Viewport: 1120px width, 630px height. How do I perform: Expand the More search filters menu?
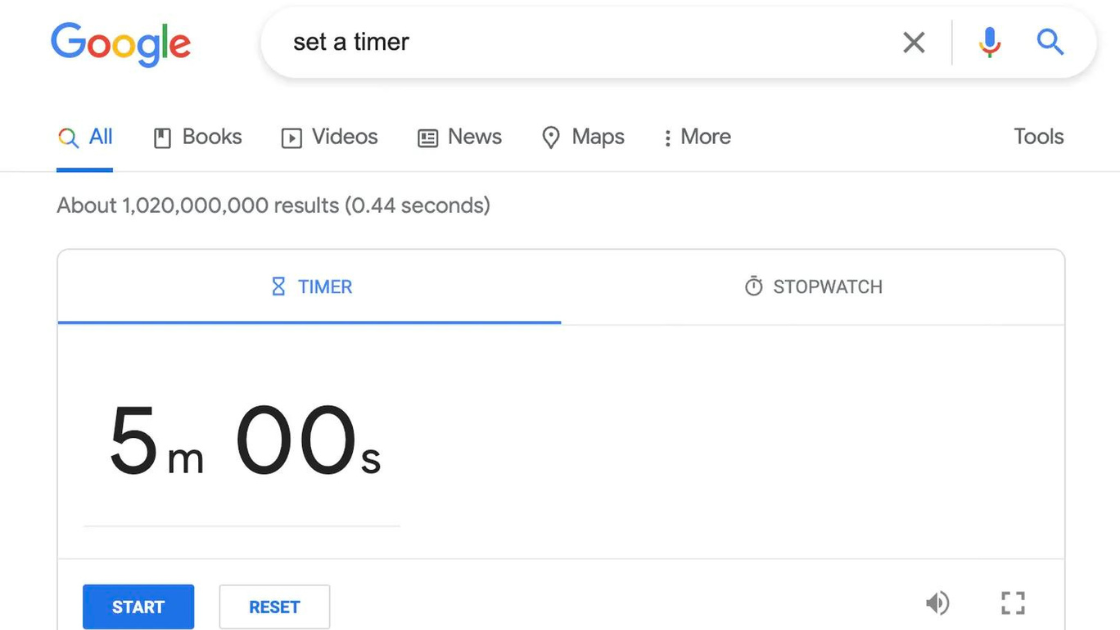696,137
